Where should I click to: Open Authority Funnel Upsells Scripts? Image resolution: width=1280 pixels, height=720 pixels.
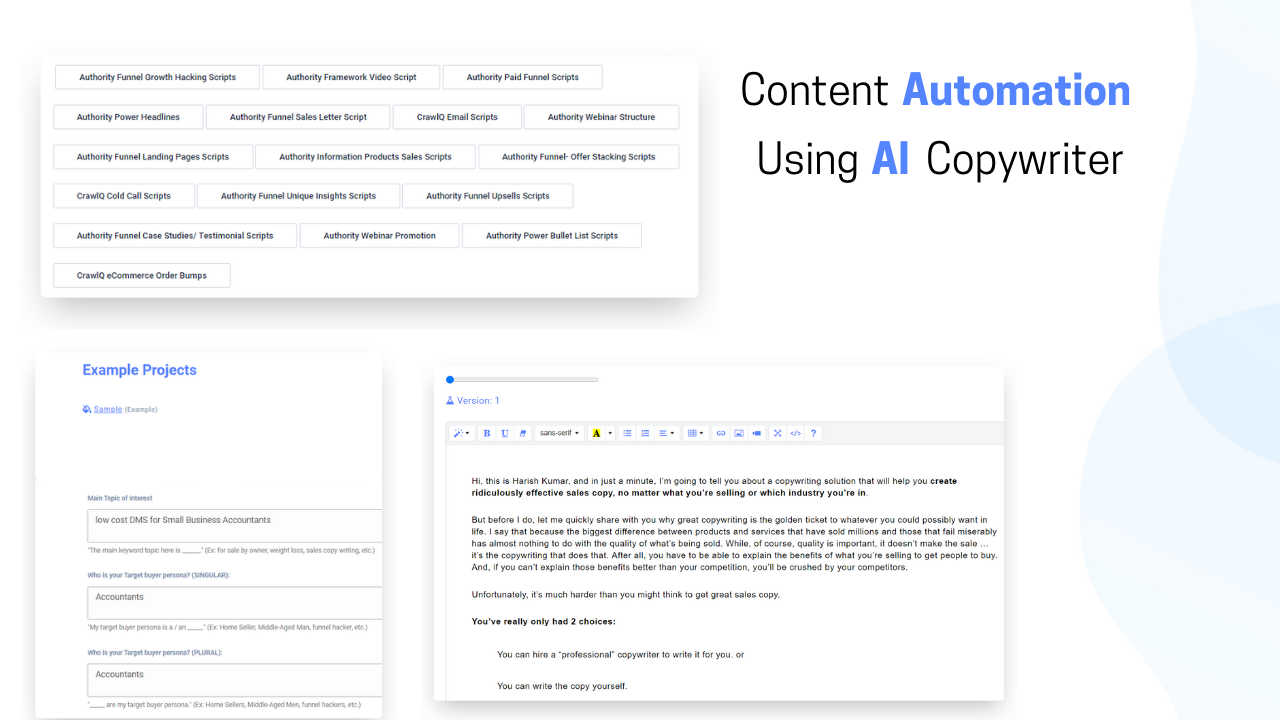(488, 196)
